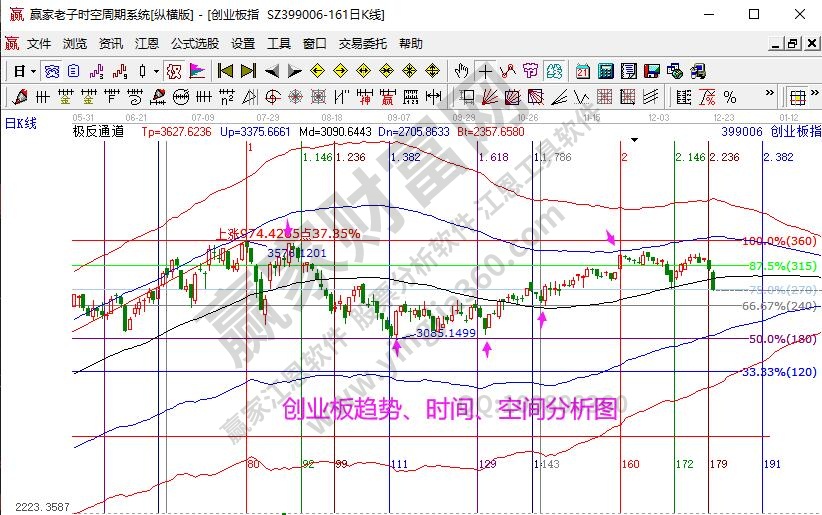Jump to last bar with skip-to-end icon

coord(248,71)
